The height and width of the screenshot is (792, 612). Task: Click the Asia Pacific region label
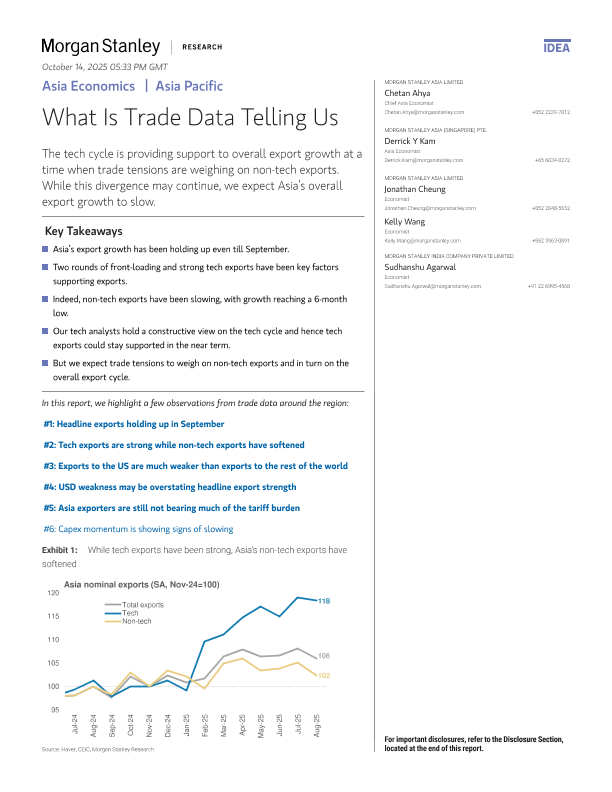[189, 86]
